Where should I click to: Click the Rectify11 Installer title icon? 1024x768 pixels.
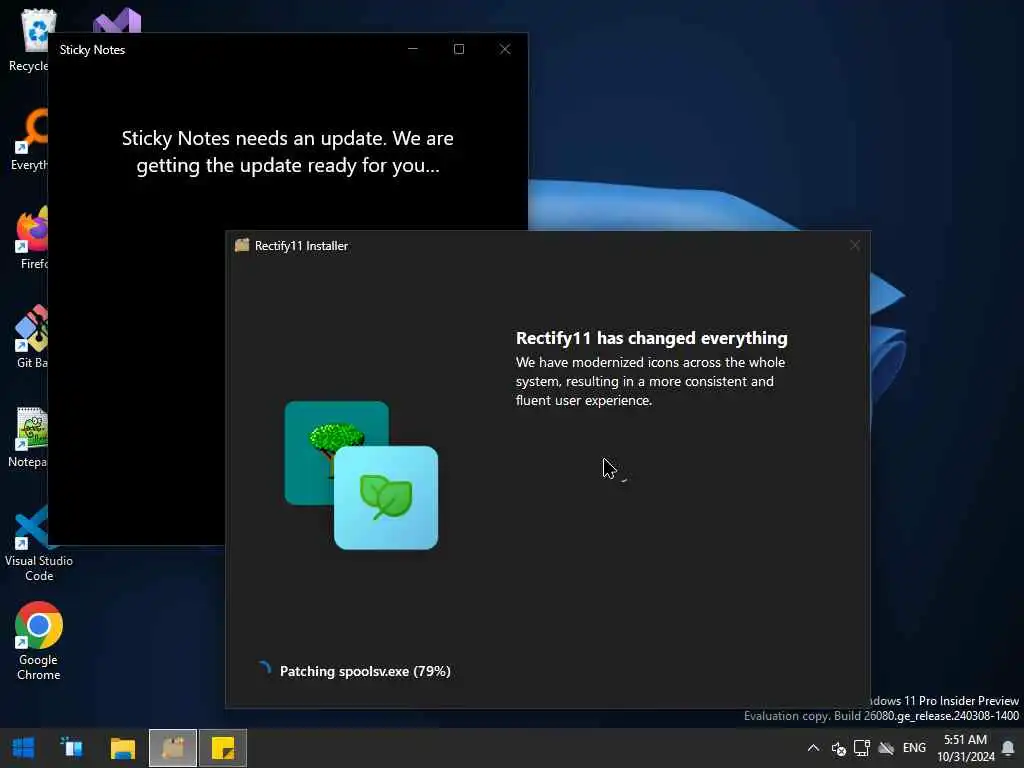coord(242,245)
